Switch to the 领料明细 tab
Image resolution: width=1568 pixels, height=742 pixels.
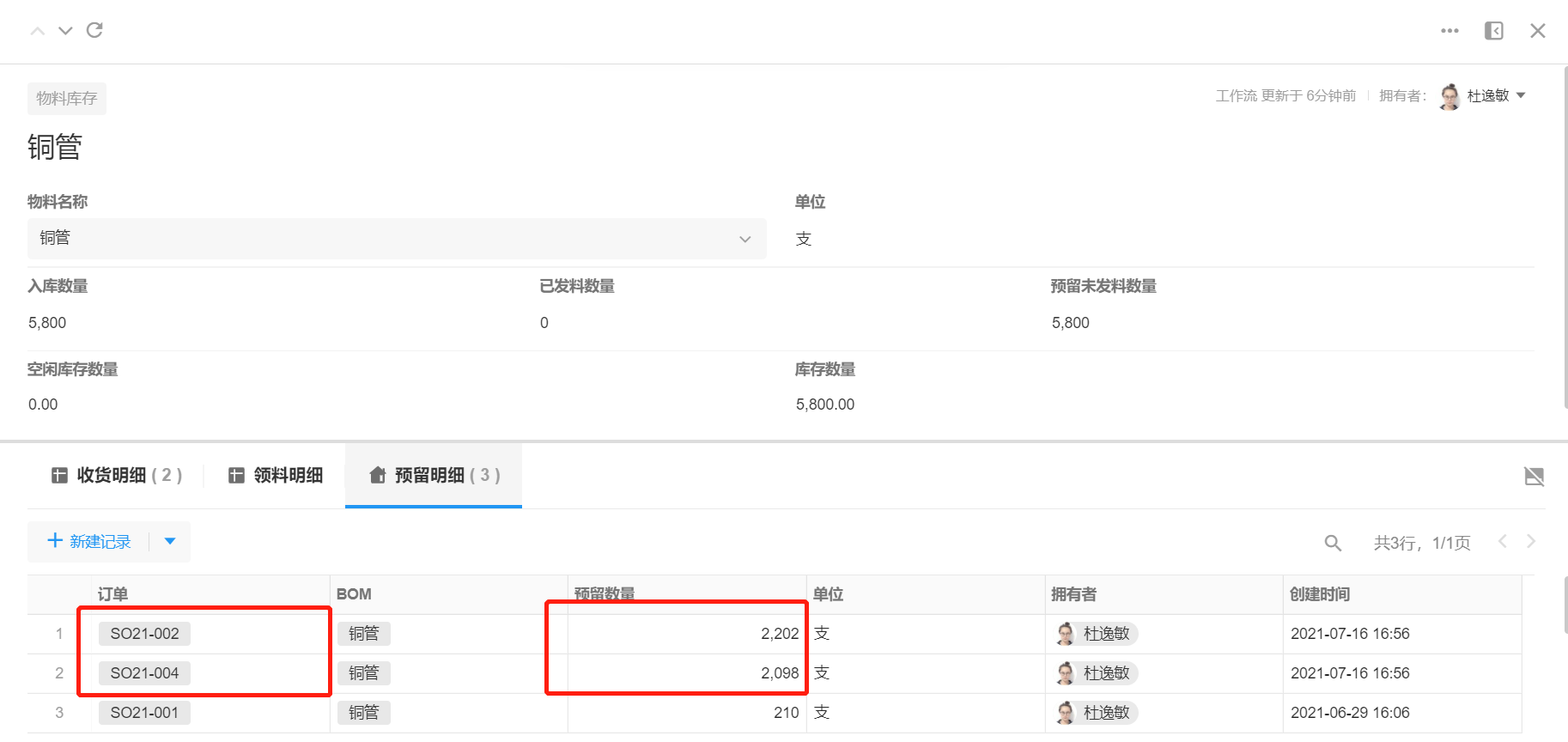276,475
